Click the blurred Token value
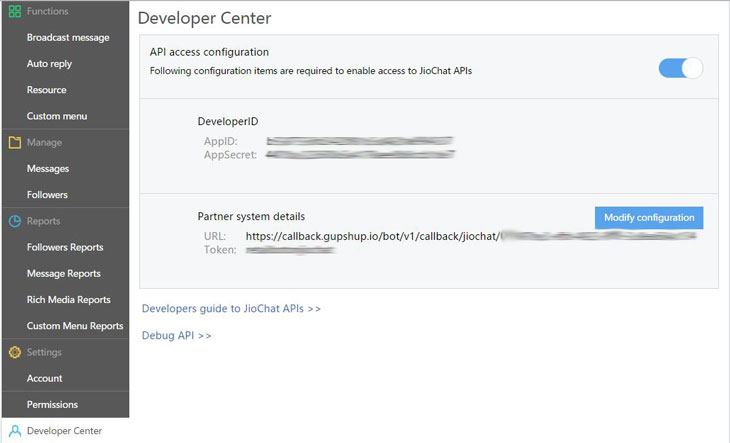Image resolution: width=730 pixels, height=443 pixels. click(290, 250)
